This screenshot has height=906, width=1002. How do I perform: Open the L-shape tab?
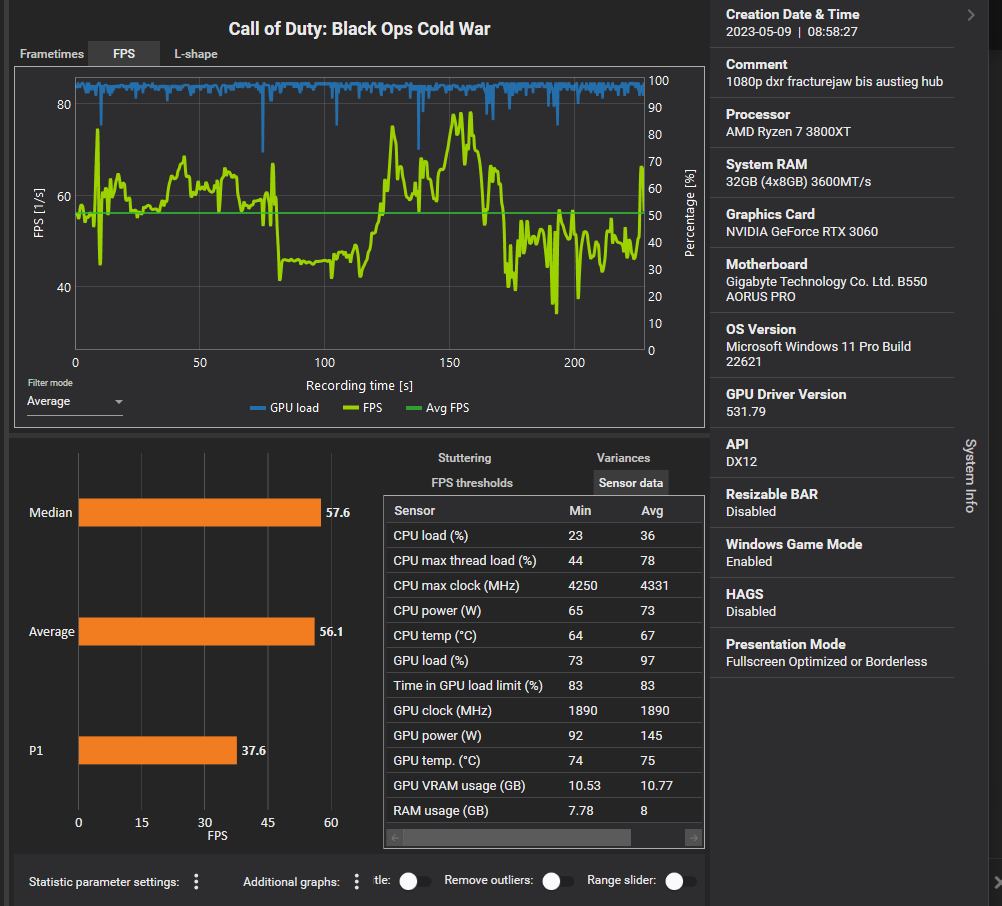196,54
